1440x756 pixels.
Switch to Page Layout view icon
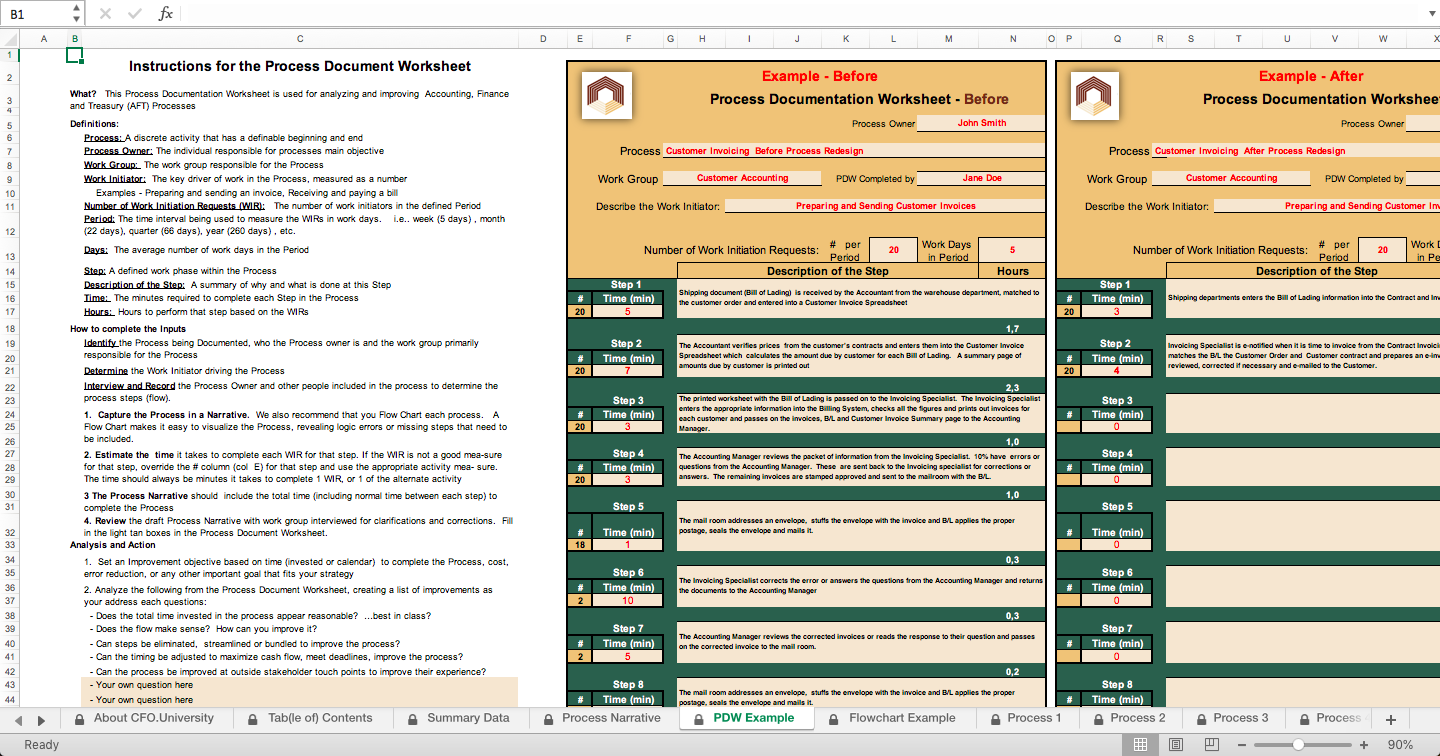pyautogui.click(x=1175, y=745)
